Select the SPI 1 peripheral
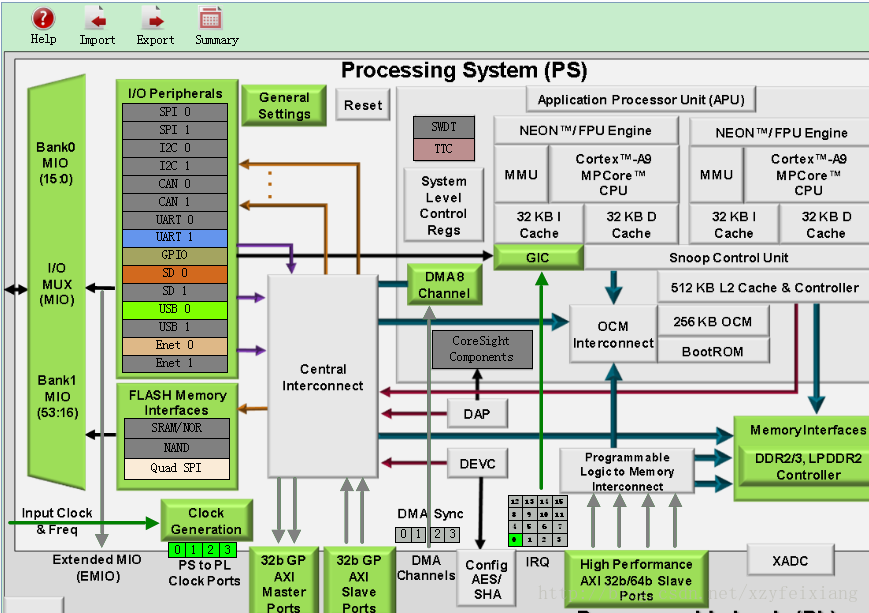869x613 pixels. click(175, 130)
